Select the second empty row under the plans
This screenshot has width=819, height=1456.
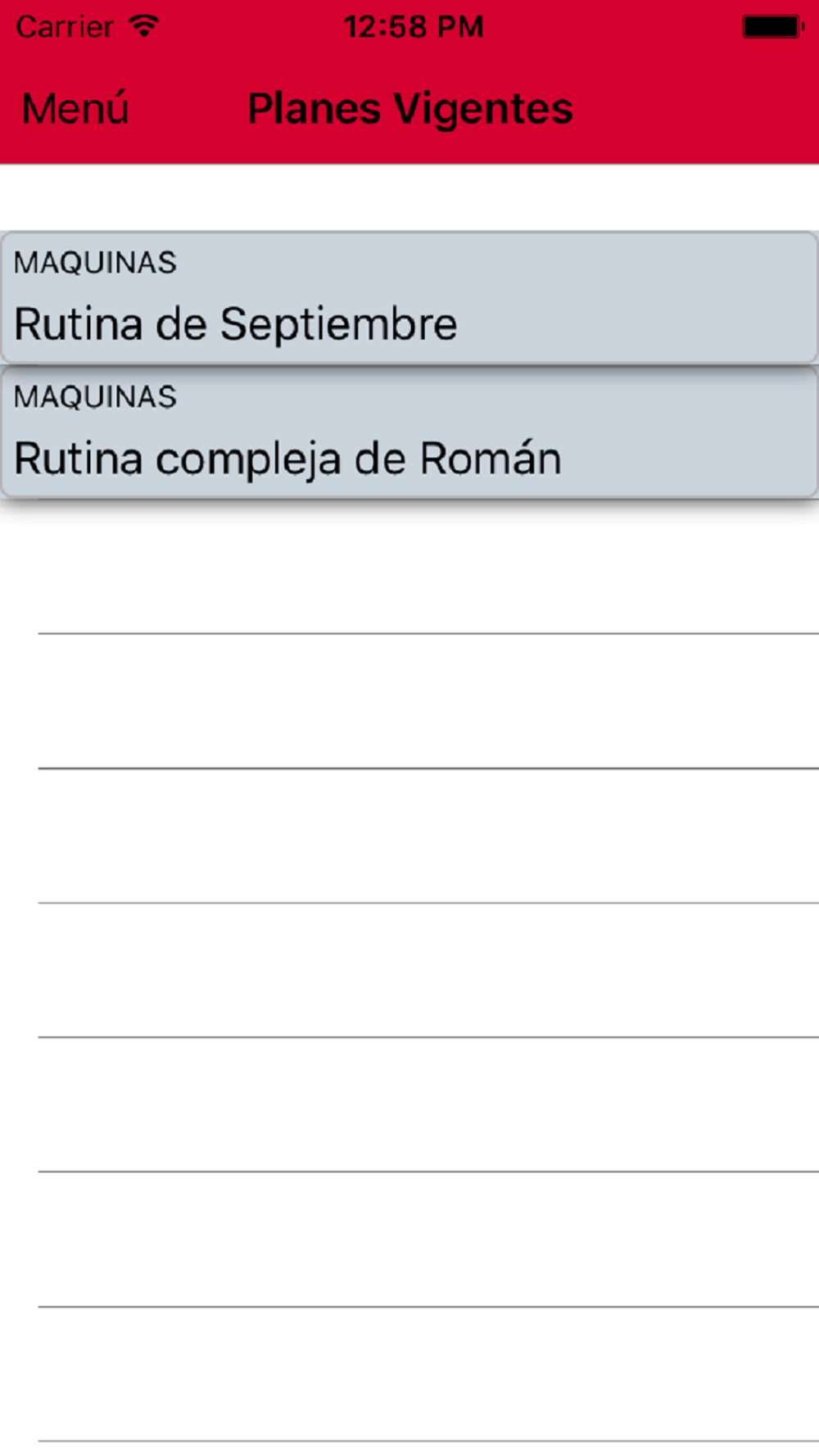[409, 701]
